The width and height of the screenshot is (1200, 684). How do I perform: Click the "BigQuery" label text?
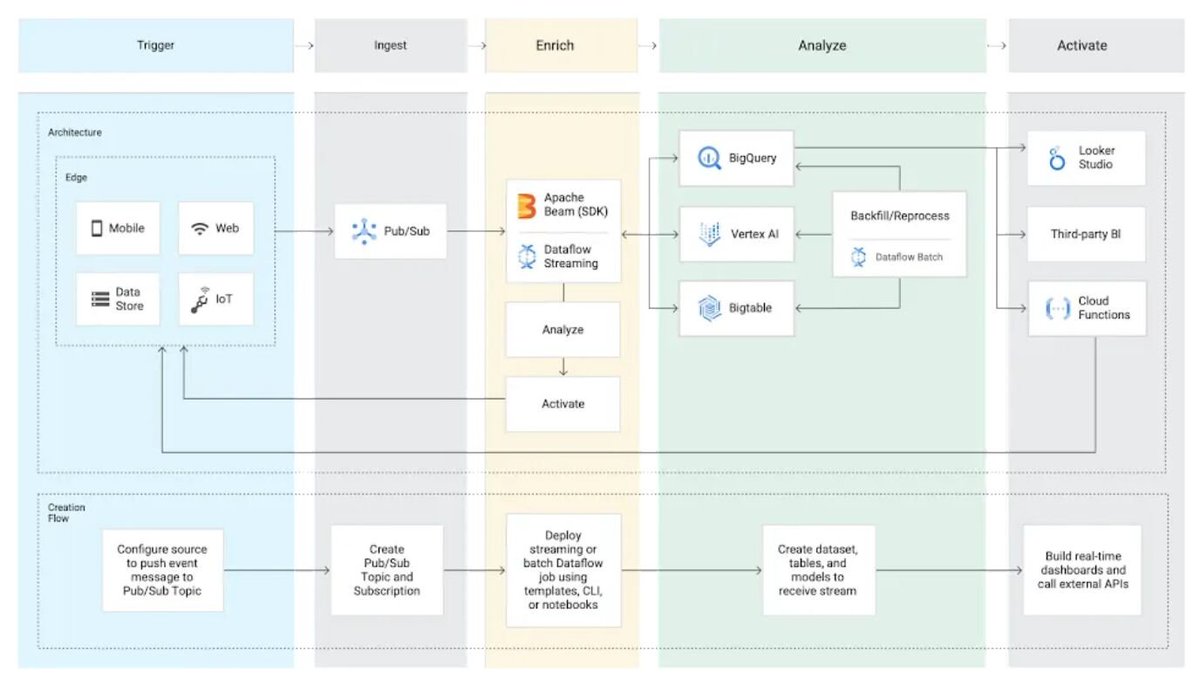coord(753,158)
